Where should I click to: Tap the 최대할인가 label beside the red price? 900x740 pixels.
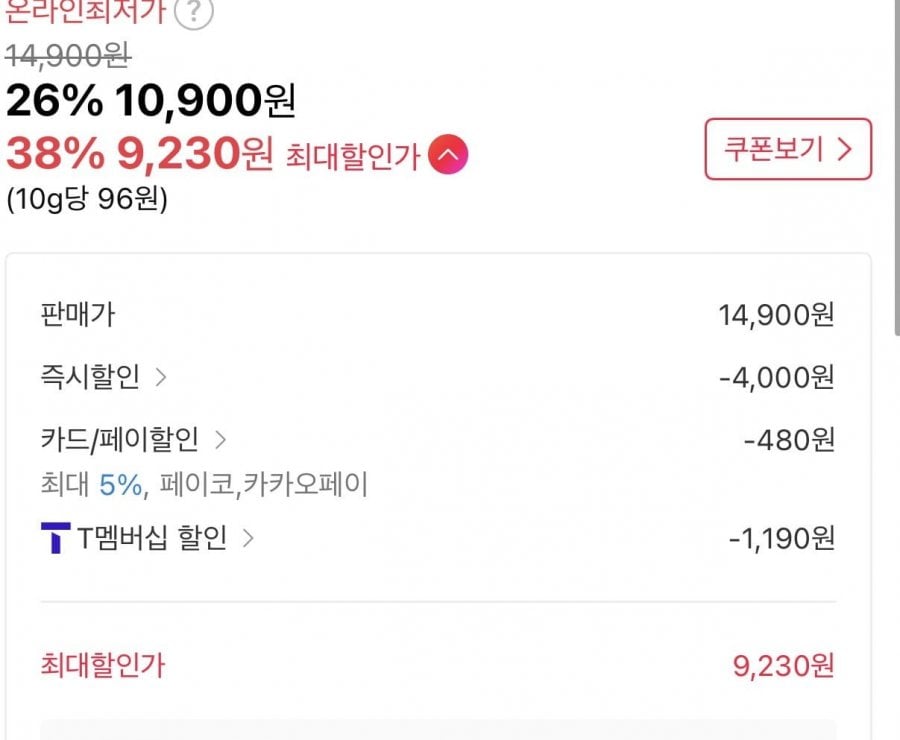pos(353,156)
